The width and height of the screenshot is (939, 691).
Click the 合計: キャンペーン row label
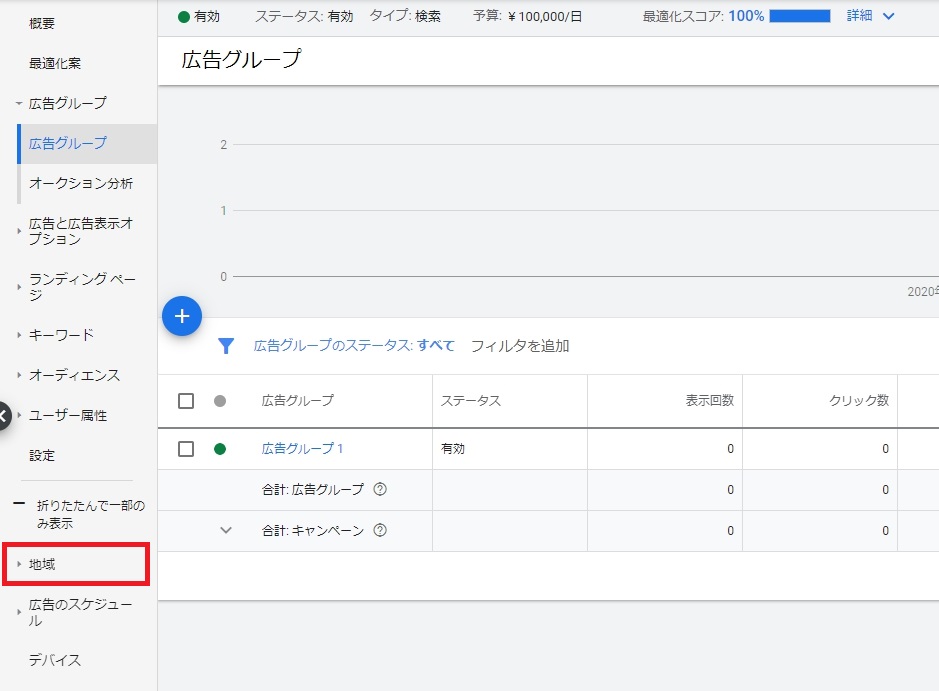point(313,530)
